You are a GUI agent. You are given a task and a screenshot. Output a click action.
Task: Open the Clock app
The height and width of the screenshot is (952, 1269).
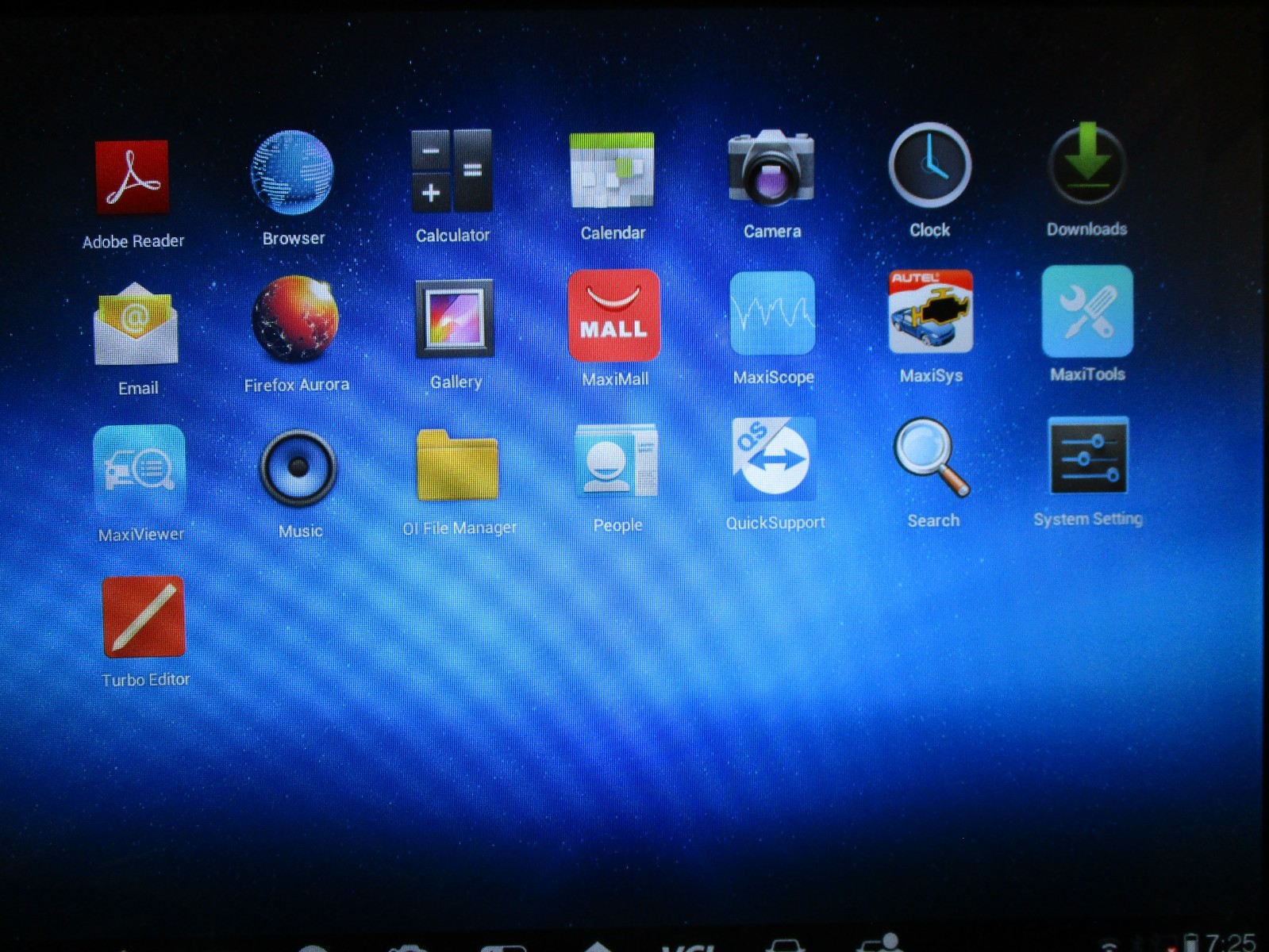(929, 165)
